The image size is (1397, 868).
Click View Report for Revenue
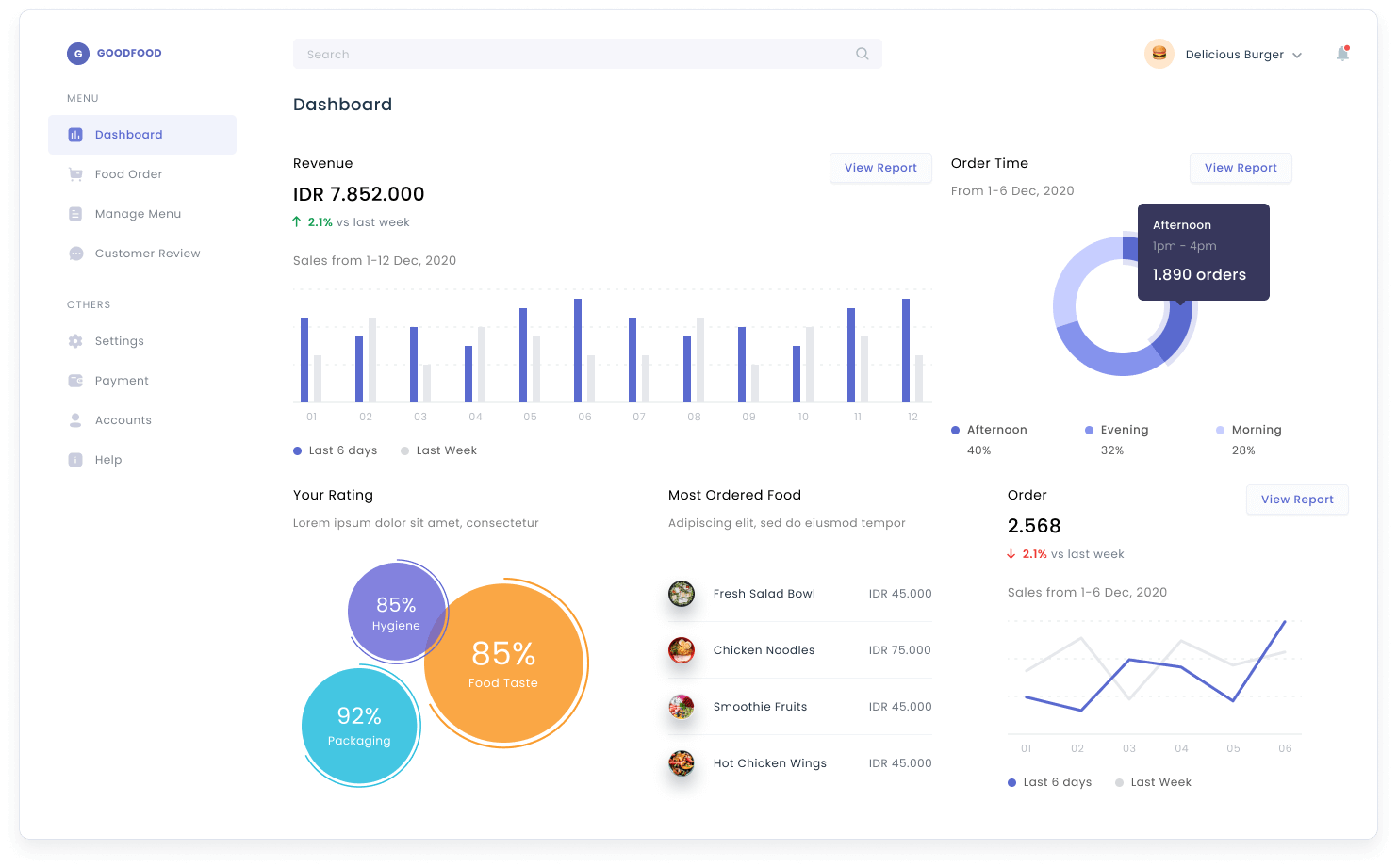click(x=880, y=168)
